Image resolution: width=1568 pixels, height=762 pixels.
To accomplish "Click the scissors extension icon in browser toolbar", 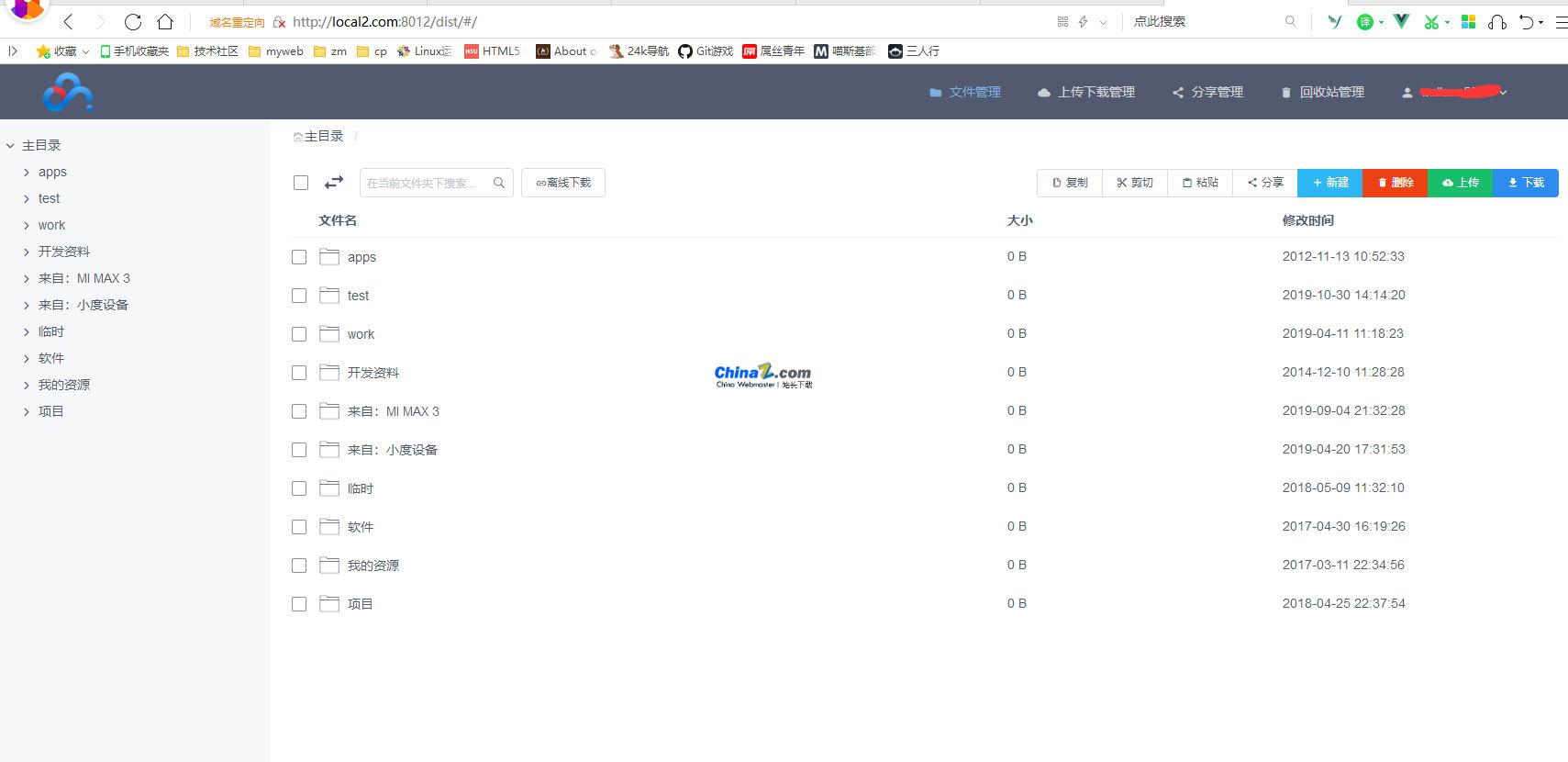I will [1431, 21].
